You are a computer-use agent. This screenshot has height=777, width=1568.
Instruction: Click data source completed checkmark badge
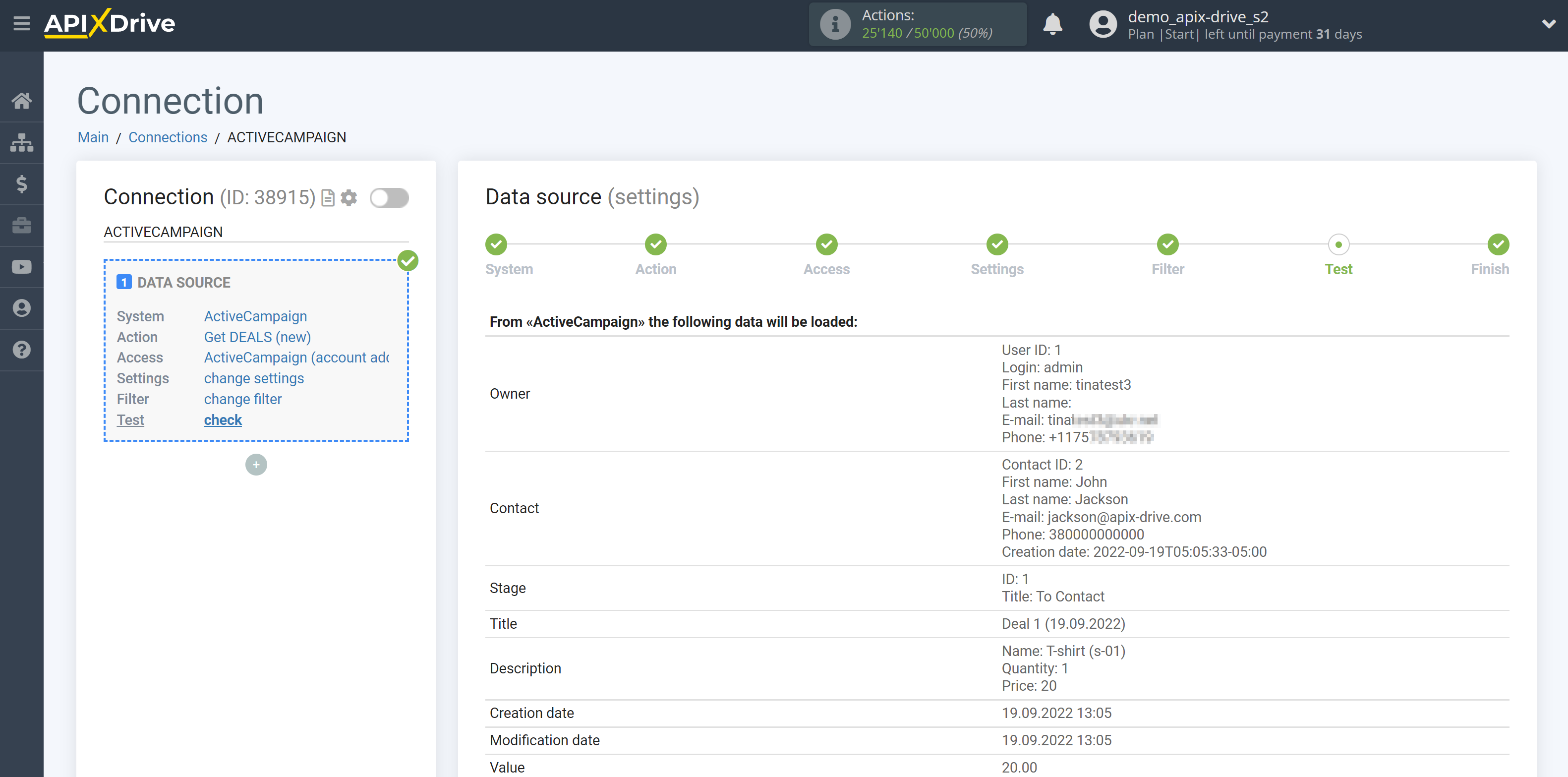point(408,261)
